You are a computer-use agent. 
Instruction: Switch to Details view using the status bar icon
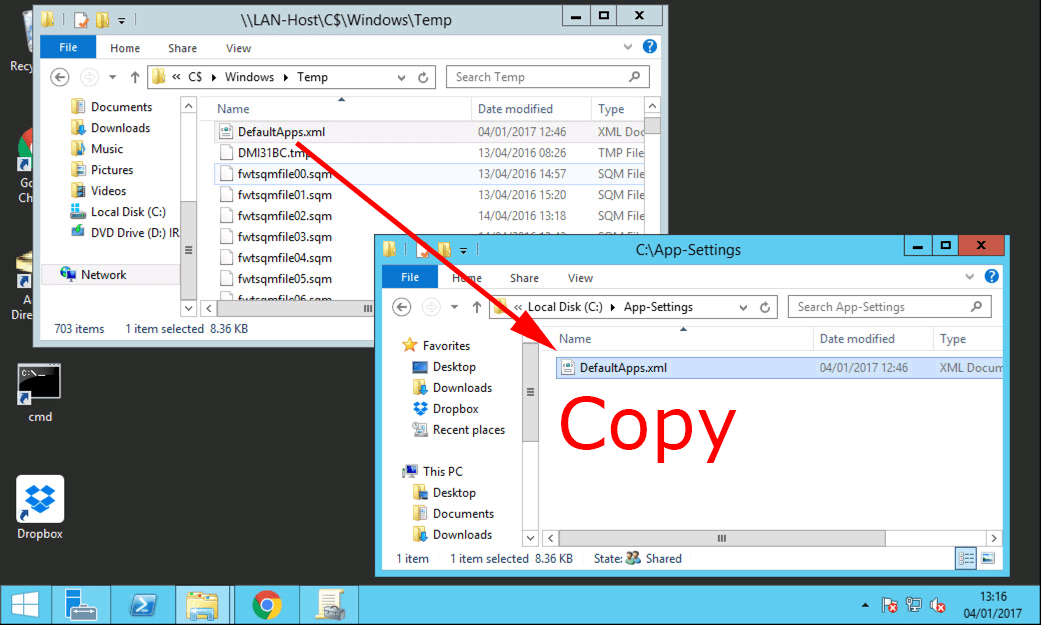[965, 558]
